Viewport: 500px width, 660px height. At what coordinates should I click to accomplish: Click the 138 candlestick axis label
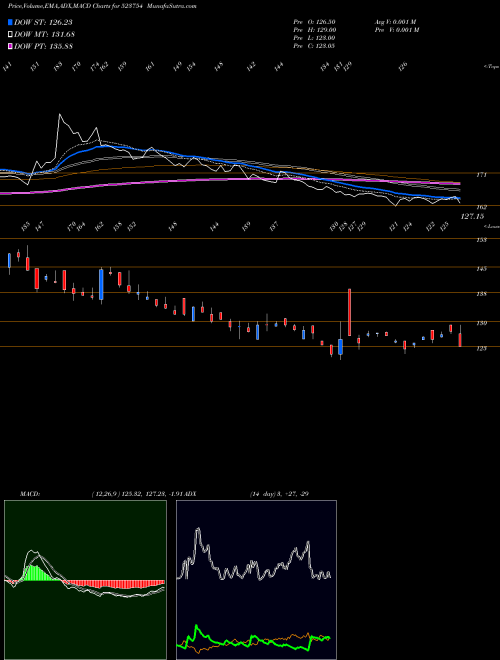(x=481, y=294)
